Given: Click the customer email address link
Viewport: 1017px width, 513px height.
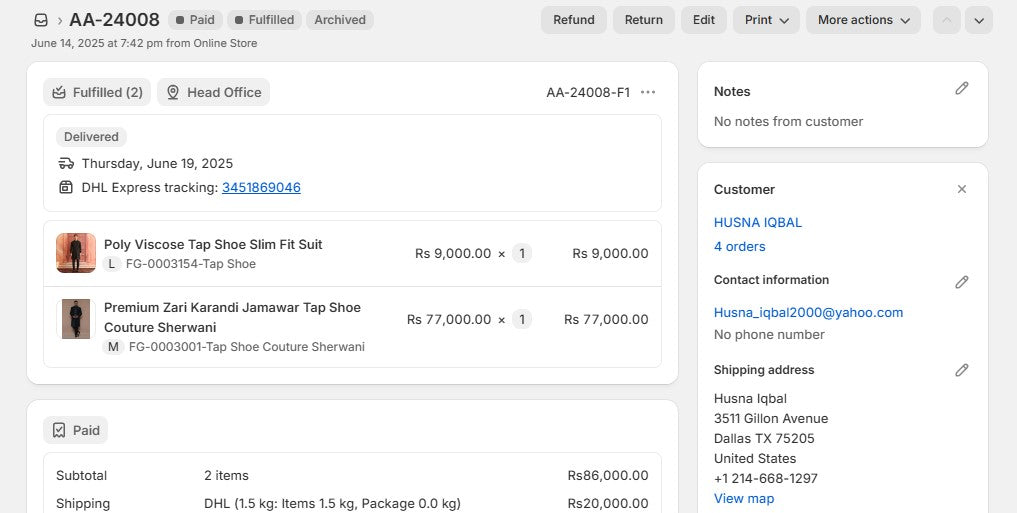Looking at the screenshot, I should pyautogui.click(x=808, y=312).
